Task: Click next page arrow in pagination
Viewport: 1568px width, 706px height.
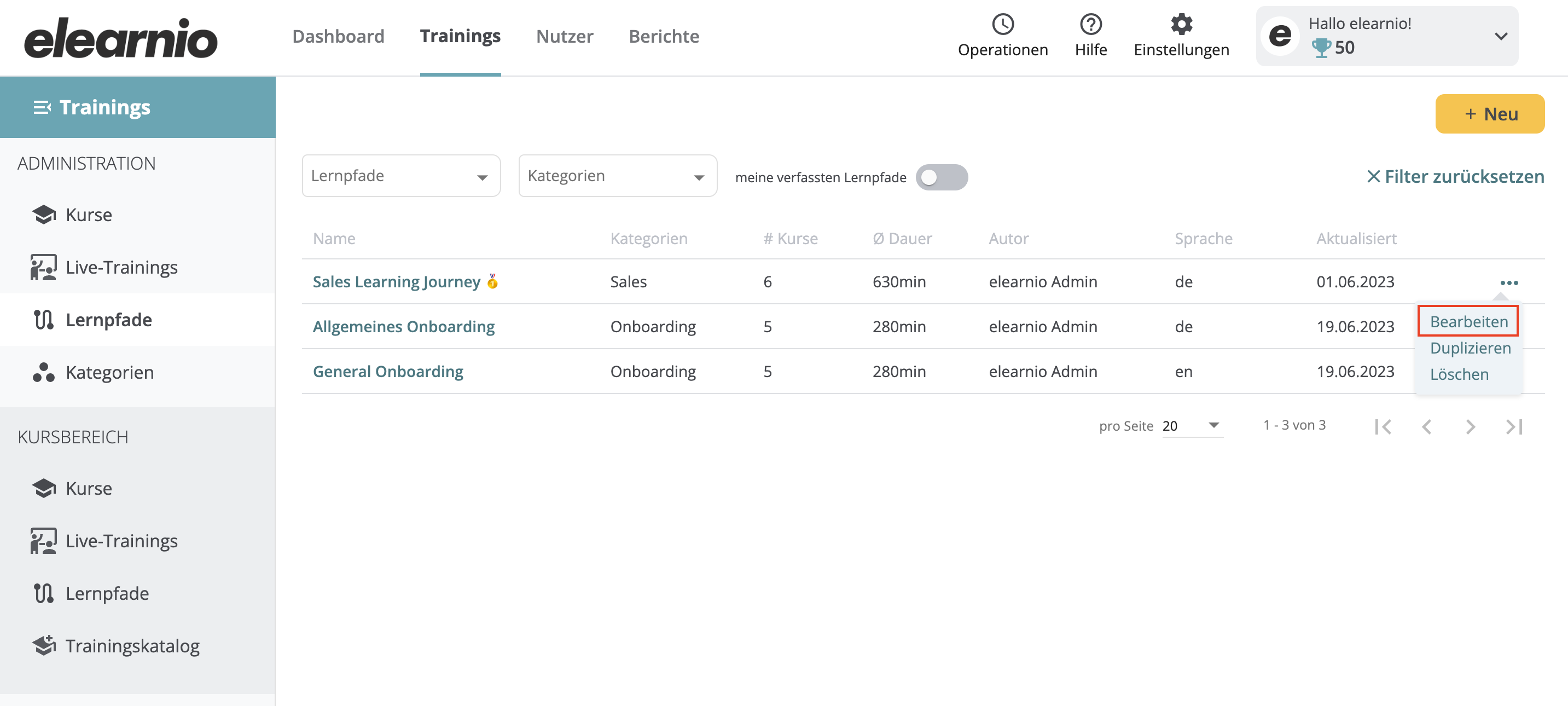Action: tap(1470, 426)
